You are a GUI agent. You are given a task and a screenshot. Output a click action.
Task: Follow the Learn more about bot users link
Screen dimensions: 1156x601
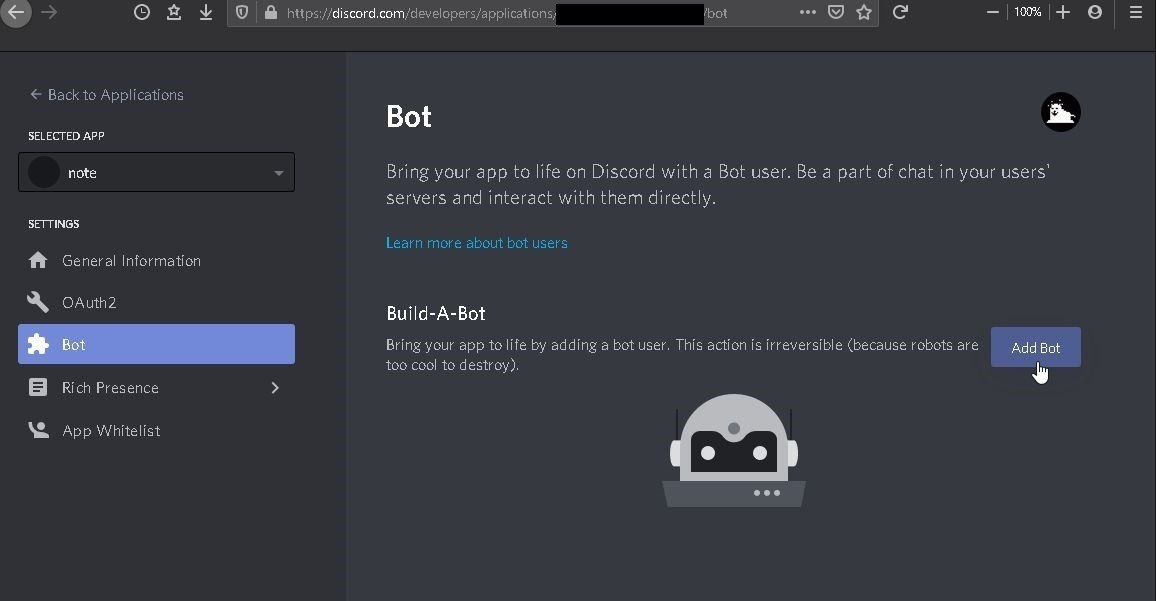(x=476, y=243)
